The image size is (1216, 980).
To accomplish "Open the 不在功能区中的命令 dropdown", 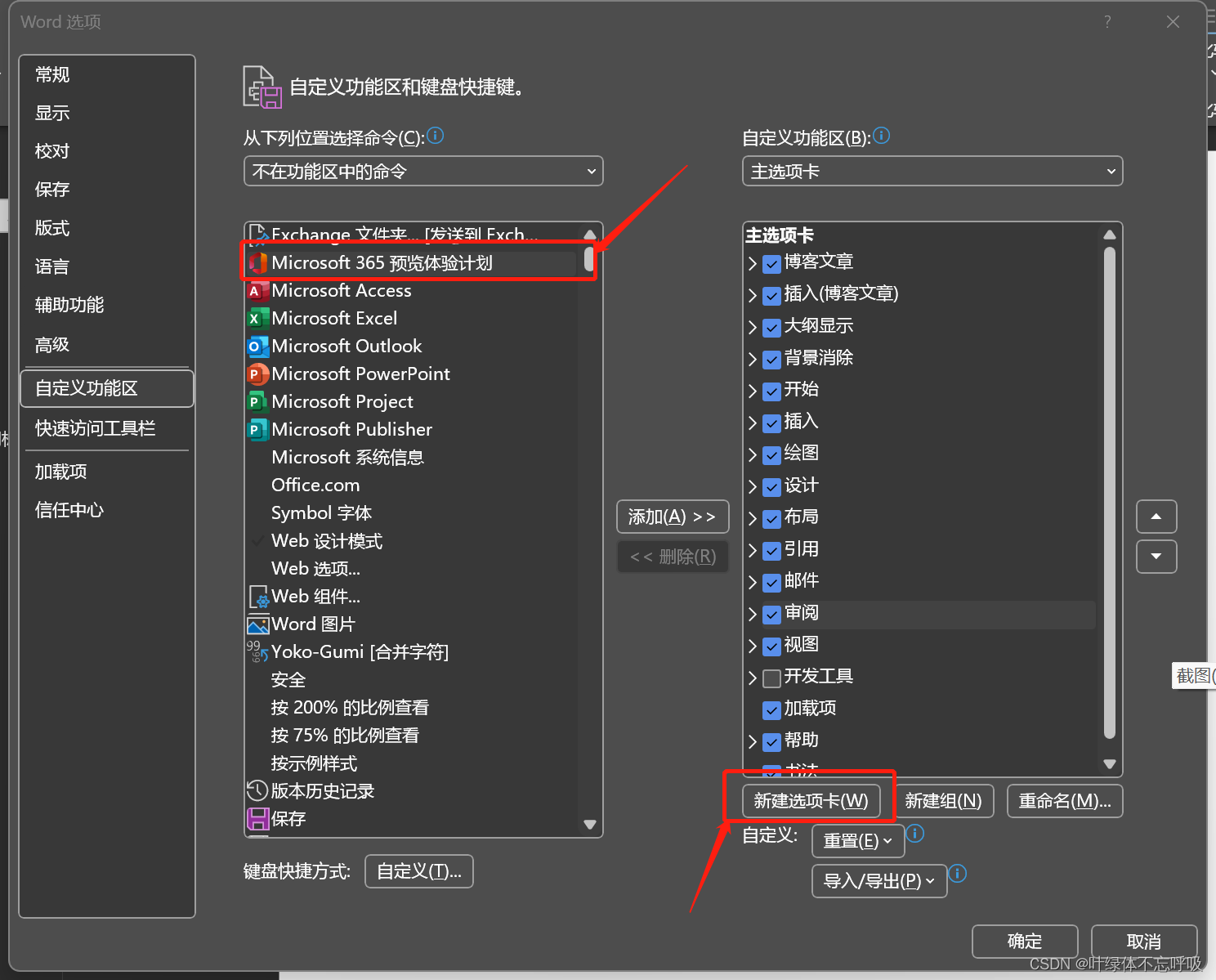I will [x=423, y=171].
